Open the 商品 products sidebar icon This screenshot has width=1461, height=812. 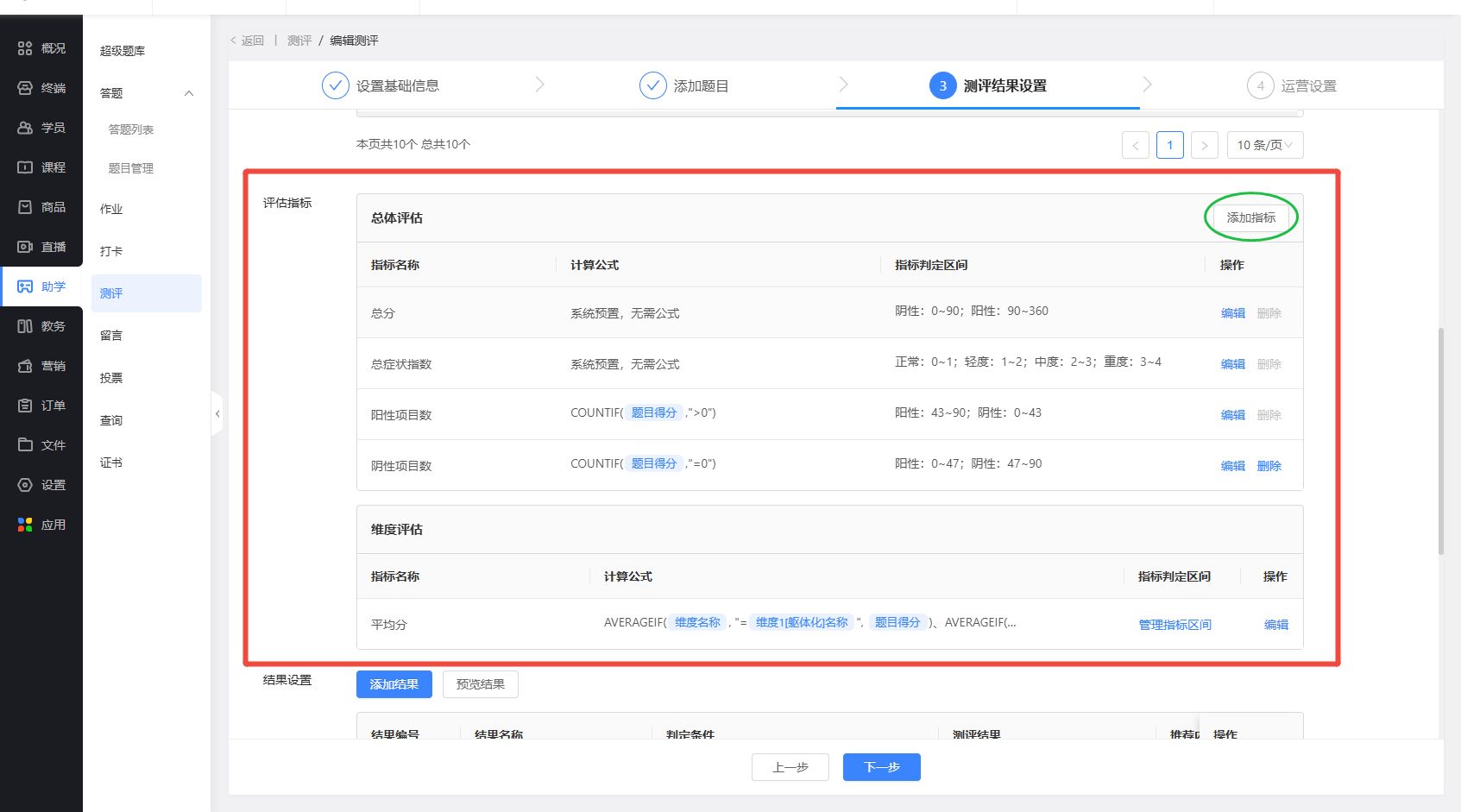click(25, 207)
